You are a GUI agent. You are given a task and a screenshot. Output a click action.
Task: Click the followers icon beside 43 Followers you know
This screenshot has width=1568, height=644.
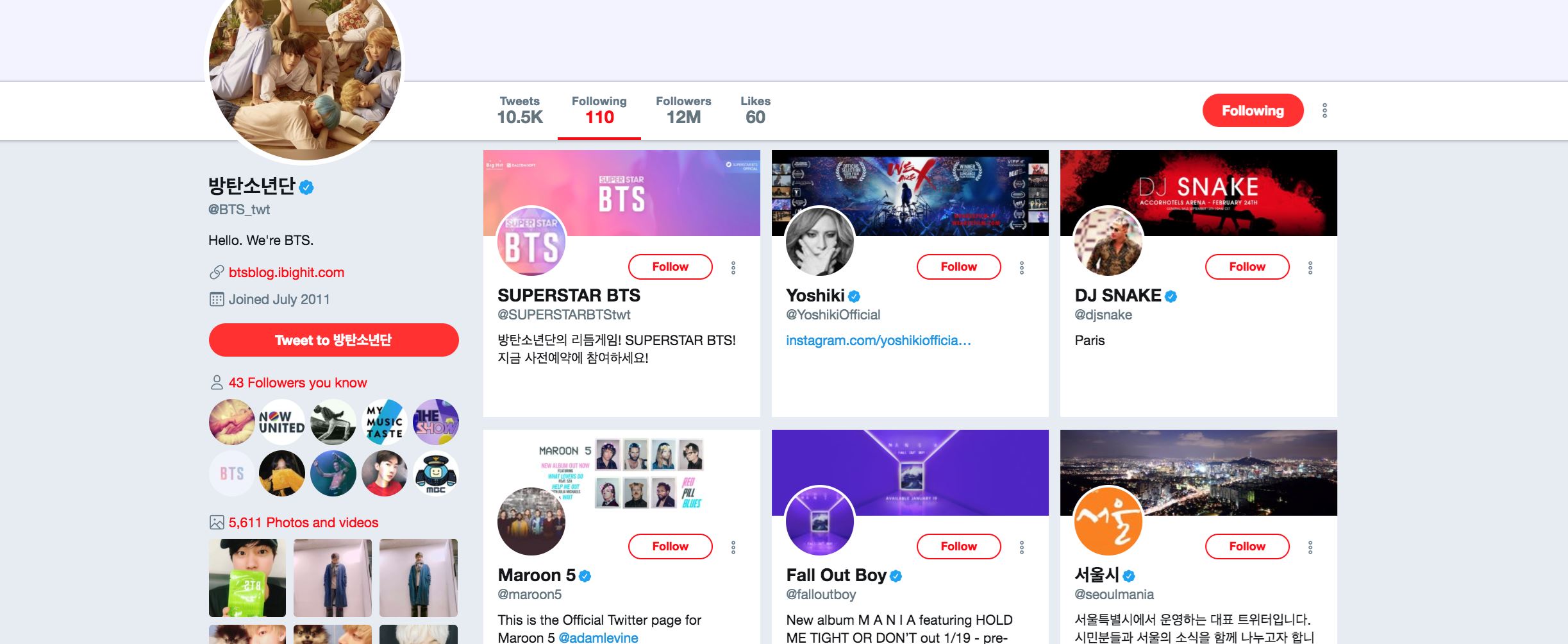(215, 382)
